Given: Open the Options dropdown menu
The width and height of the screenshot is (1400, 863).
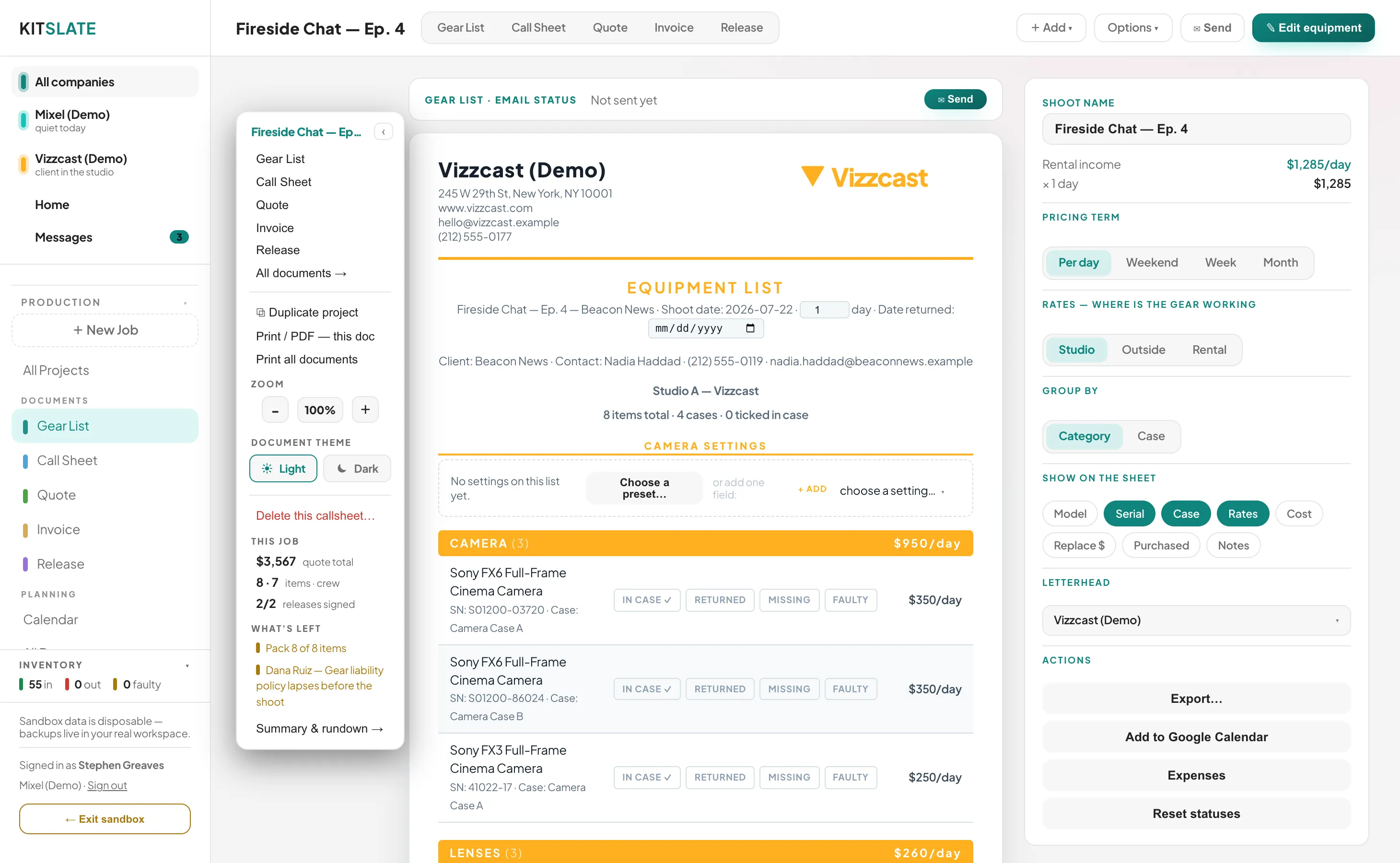Looking at the screenshot, I should [x=1132, y=27].
